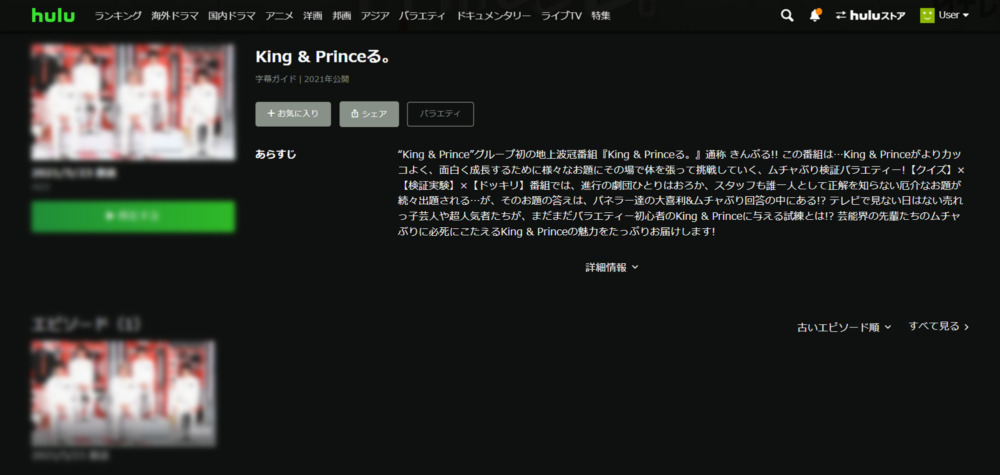
Task: Click the シェア share button
Action: (x=369, y=113)
